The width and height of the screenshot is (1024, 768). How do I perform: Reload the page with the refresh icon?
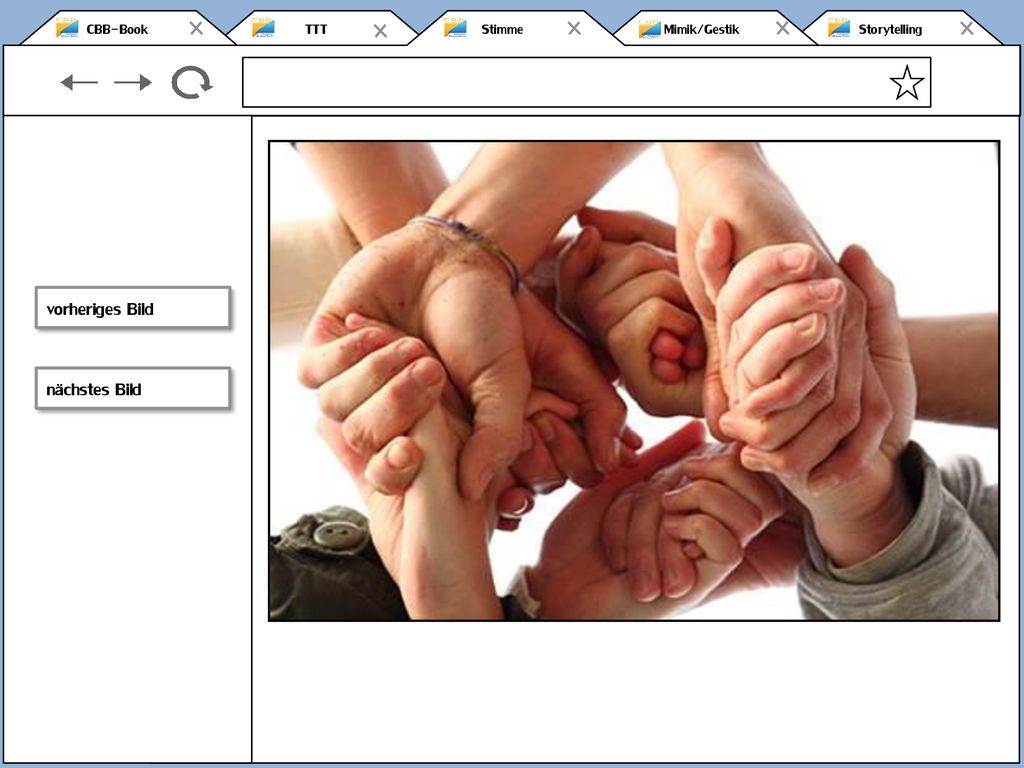[x=191, y=82]
